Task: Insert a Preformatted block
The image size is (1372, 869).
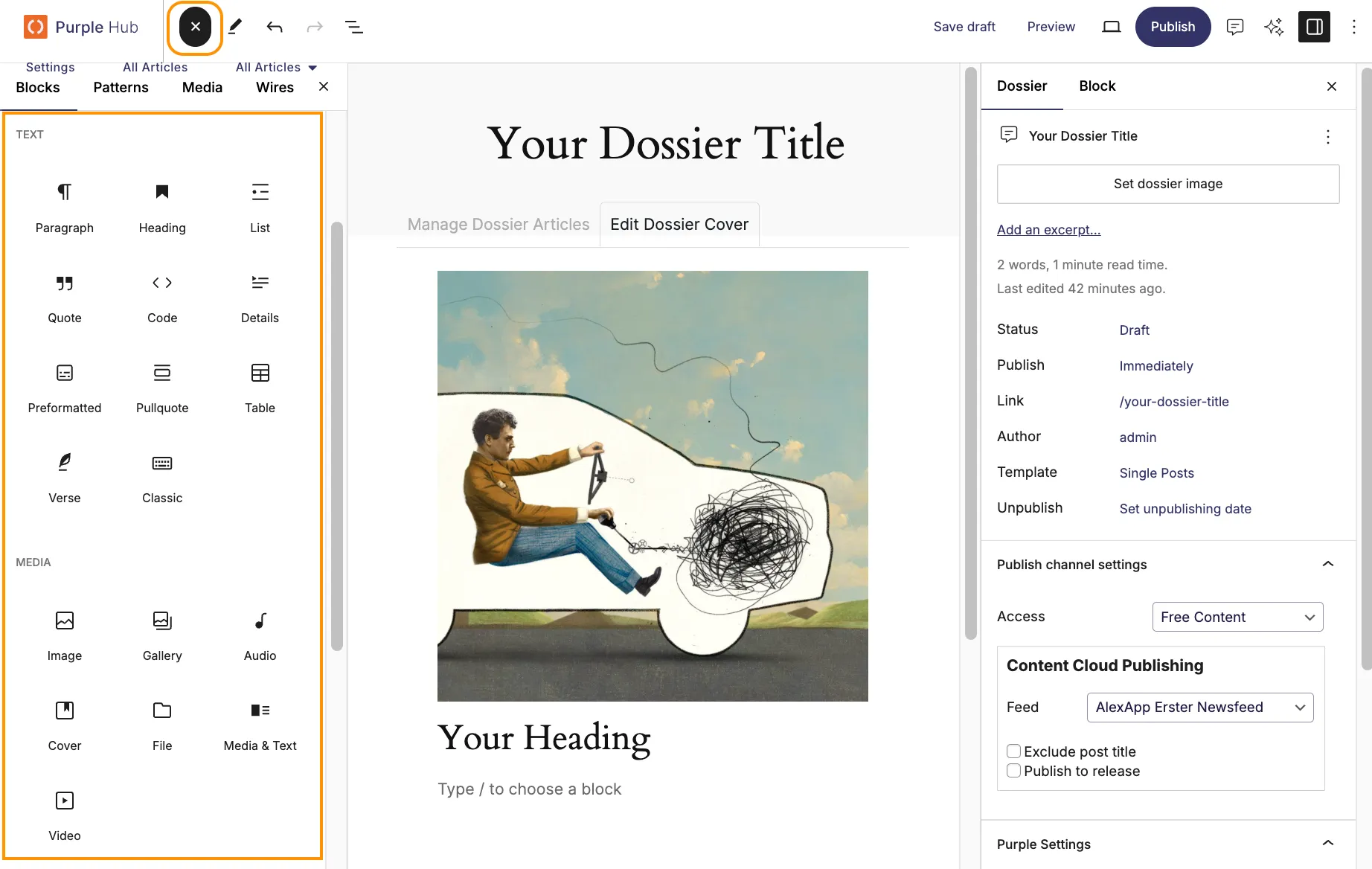Action: tap(65, 388)
